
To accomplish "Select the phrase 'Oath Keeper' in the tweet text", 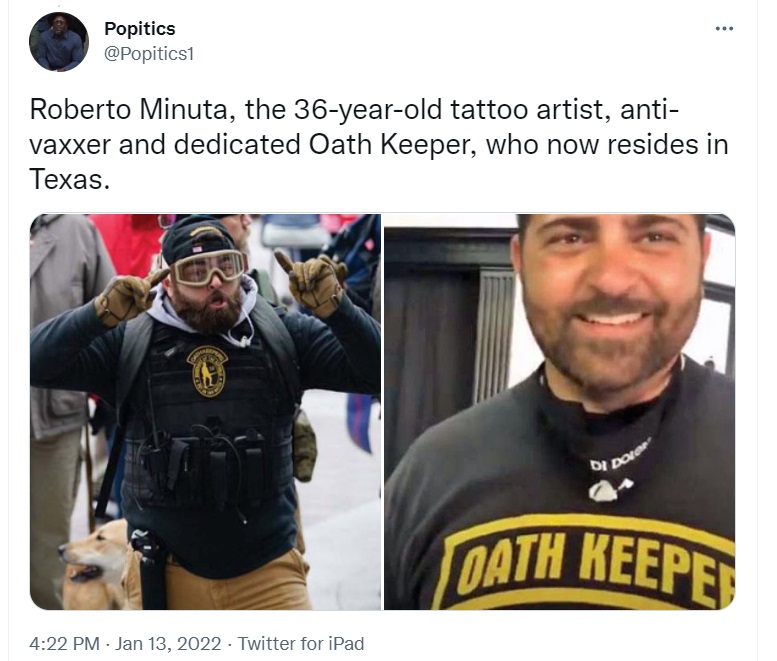I will click(390, 145).
